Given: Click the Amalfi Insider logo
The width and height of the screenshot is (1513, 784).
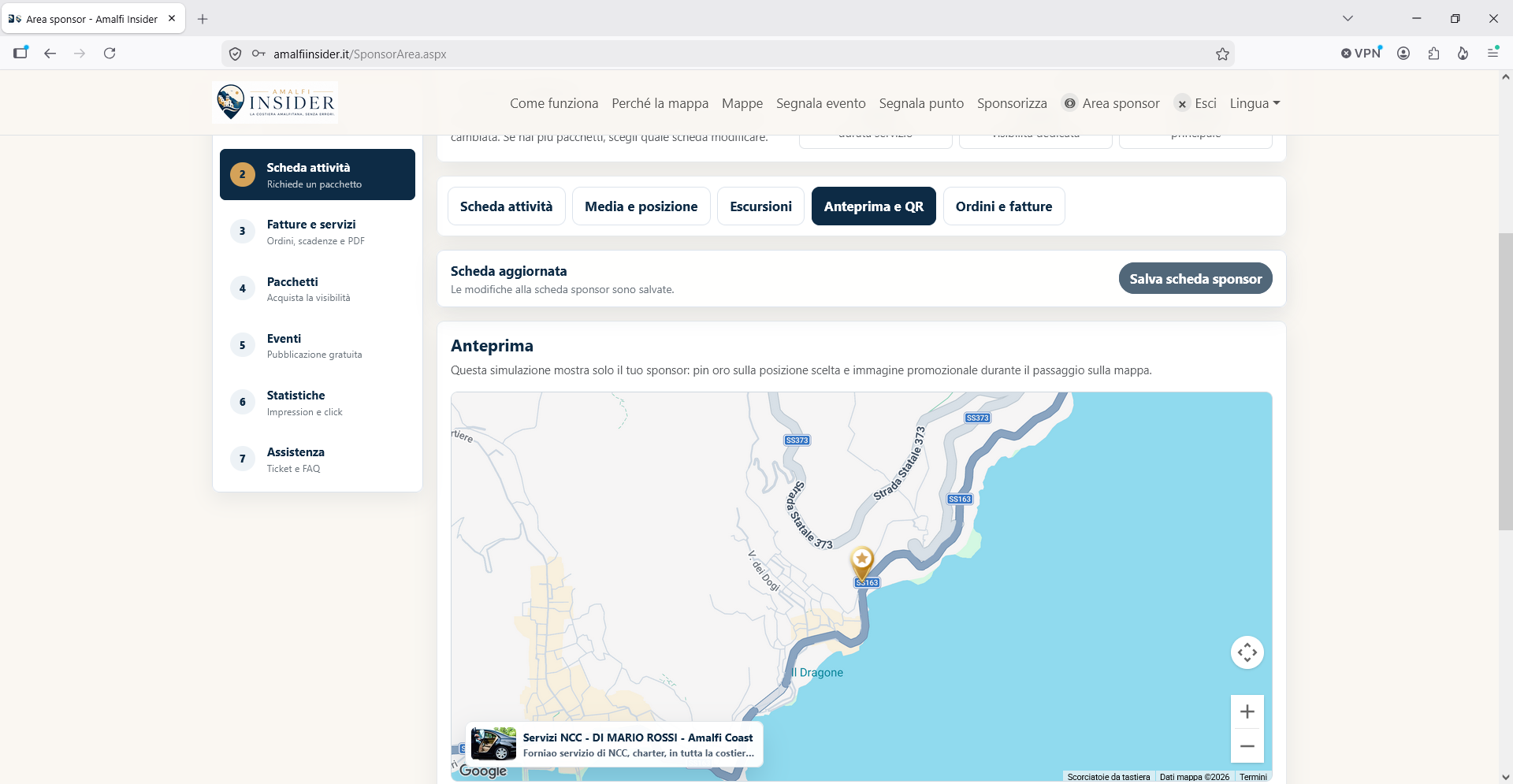Looking at the screenshot, I should pos(275,102).
